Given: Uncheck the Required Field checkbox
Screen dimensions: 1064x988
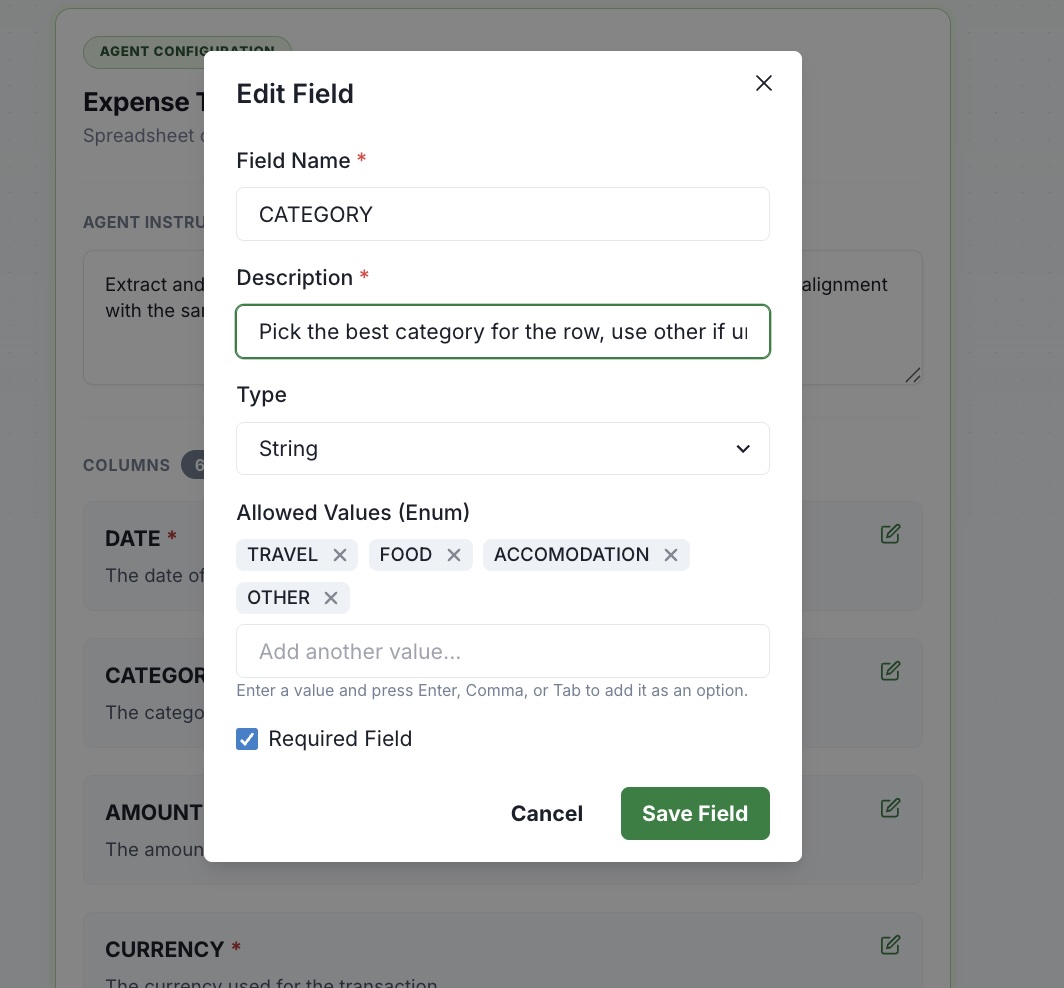Looking at the screenshot, I should [246, 739].
